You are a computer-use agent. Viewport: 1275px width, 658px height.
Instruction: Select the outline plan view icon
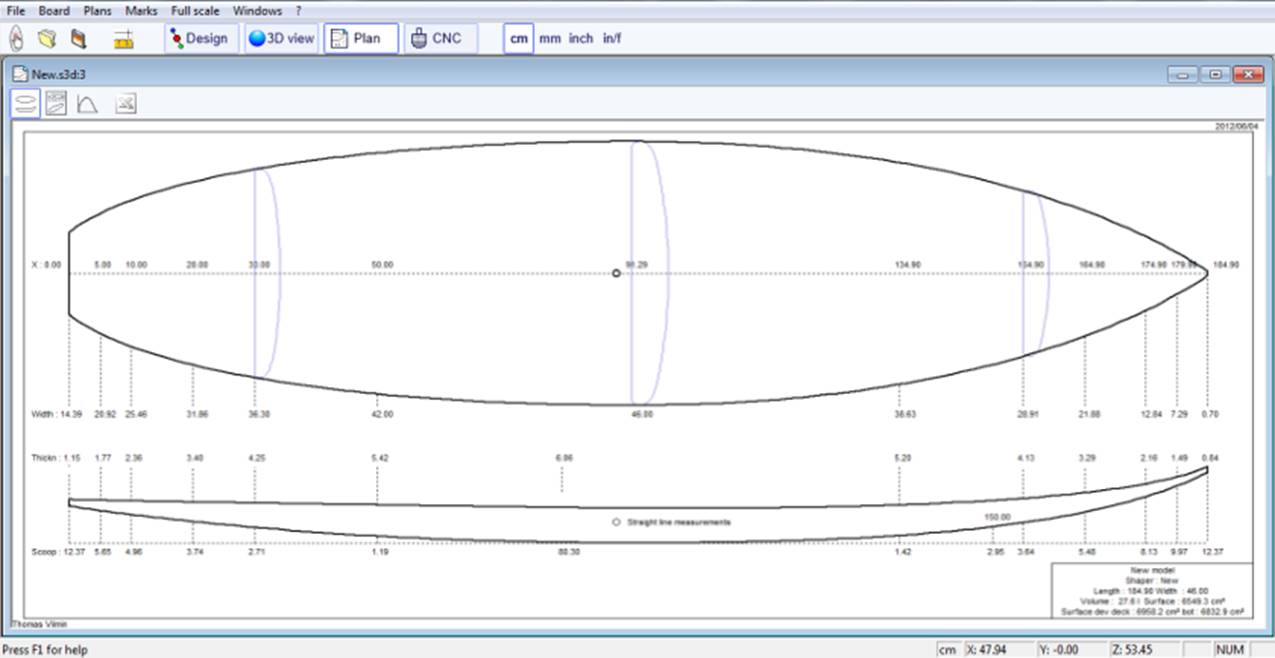(26, 103)
